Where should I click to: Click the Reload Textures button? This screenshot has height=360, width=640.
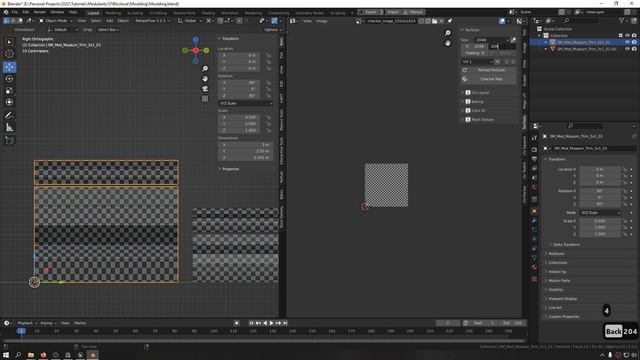point(489,70)
